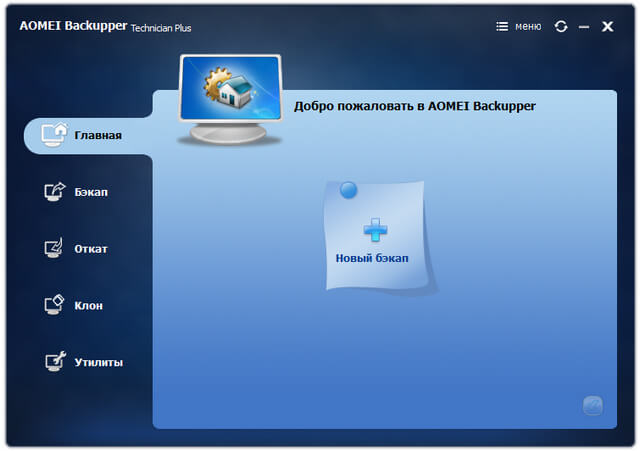This screenshot has height=451, width=640.
Task: Go to the Клон tab
Action: (74, 305)
